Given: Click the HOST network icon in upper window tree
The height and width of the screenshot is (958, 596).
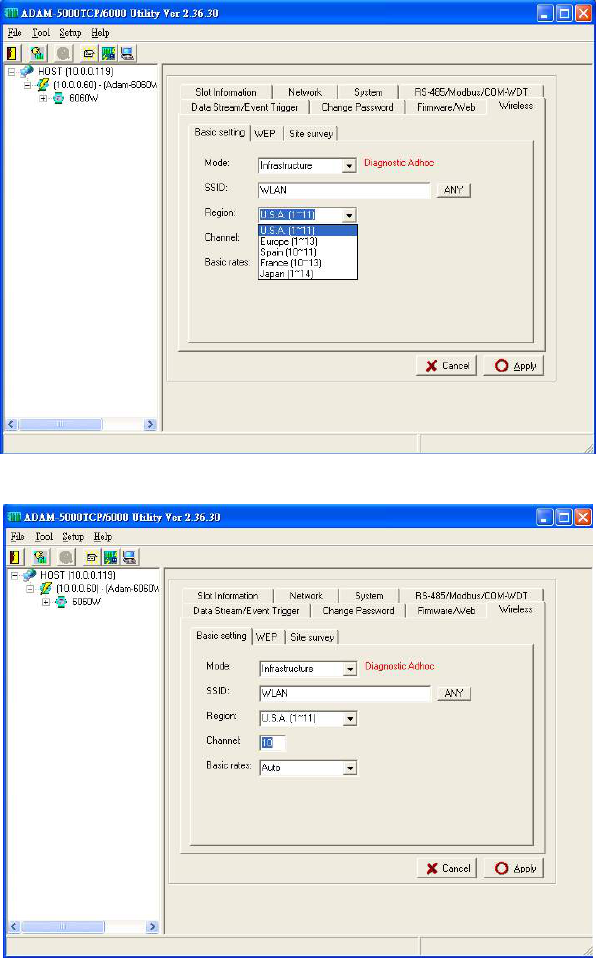Looking at the screenshot, I should (x=27, y=71).
